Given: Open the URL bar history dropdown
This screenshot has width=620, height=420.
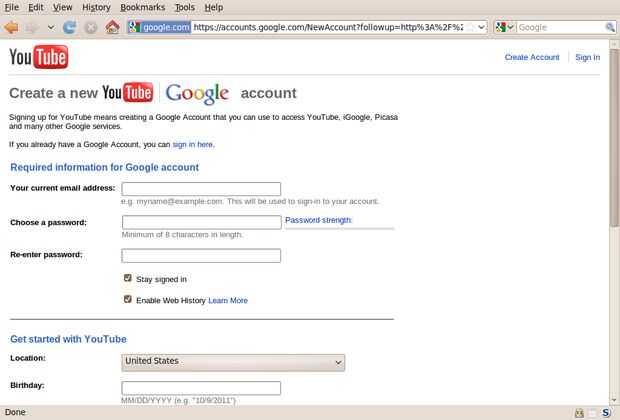Looking at the screenshot, I should tap(481, 27).
